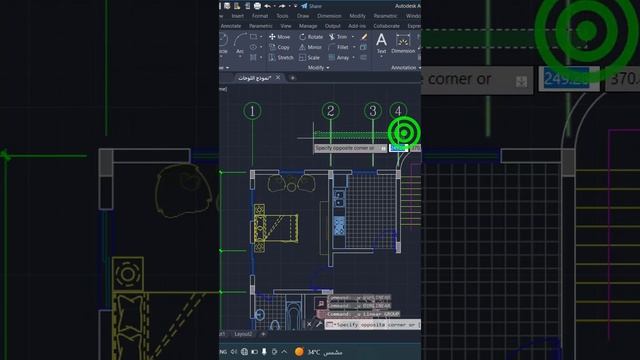This screenshot has height=360, width=640.
Task: Click the taskbar battery icon
Action: pos(254,351)
